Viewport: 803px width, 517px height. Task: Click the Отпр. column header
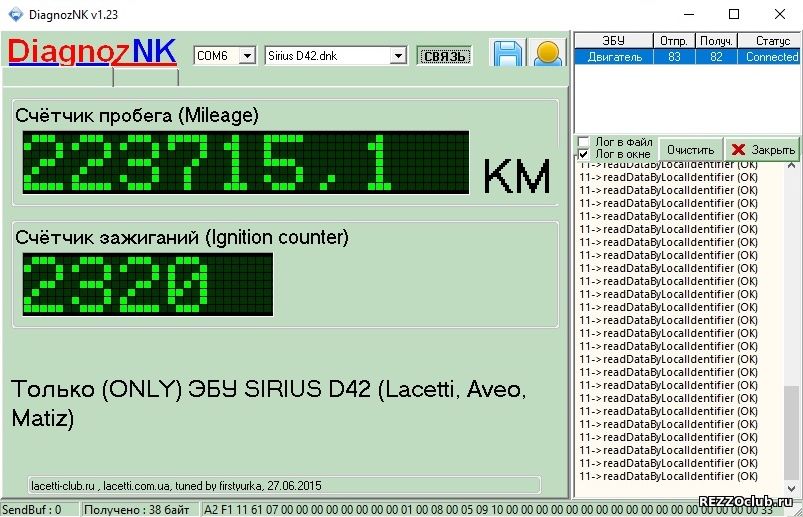pyautogui.click(x=674, y=41)
